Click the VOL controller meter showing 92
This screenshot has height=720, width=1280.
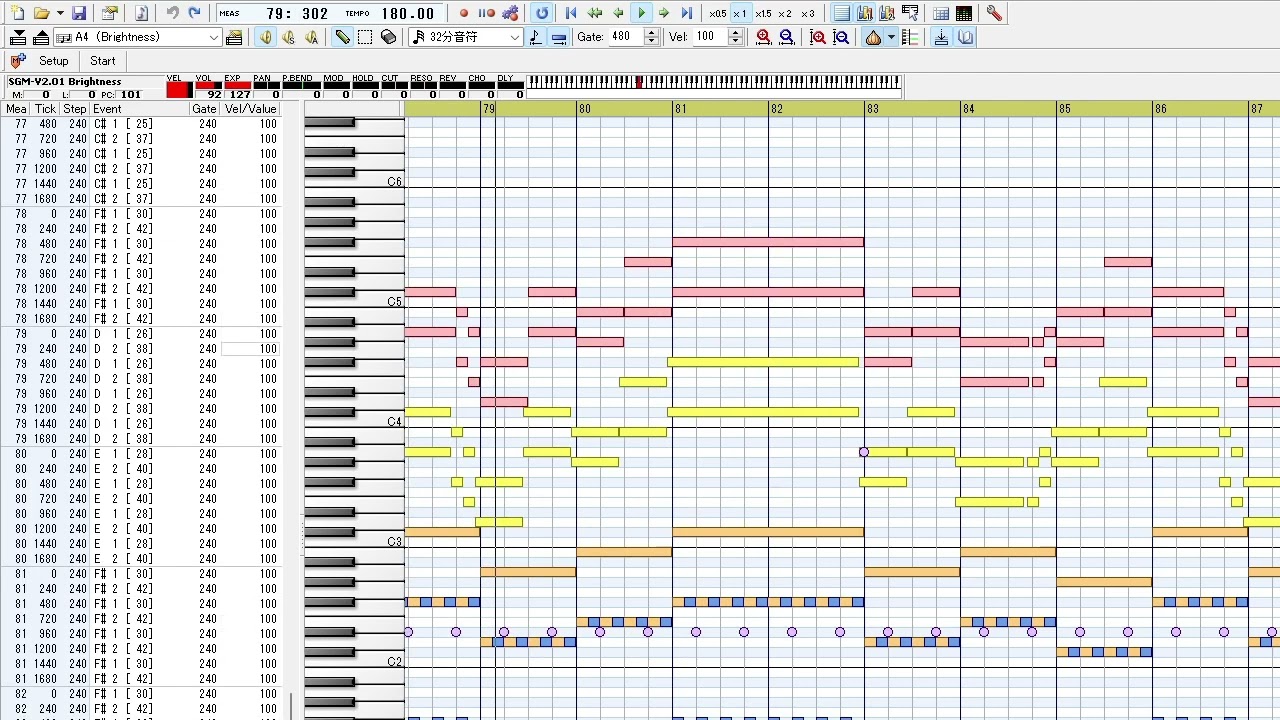pos(208,88)
